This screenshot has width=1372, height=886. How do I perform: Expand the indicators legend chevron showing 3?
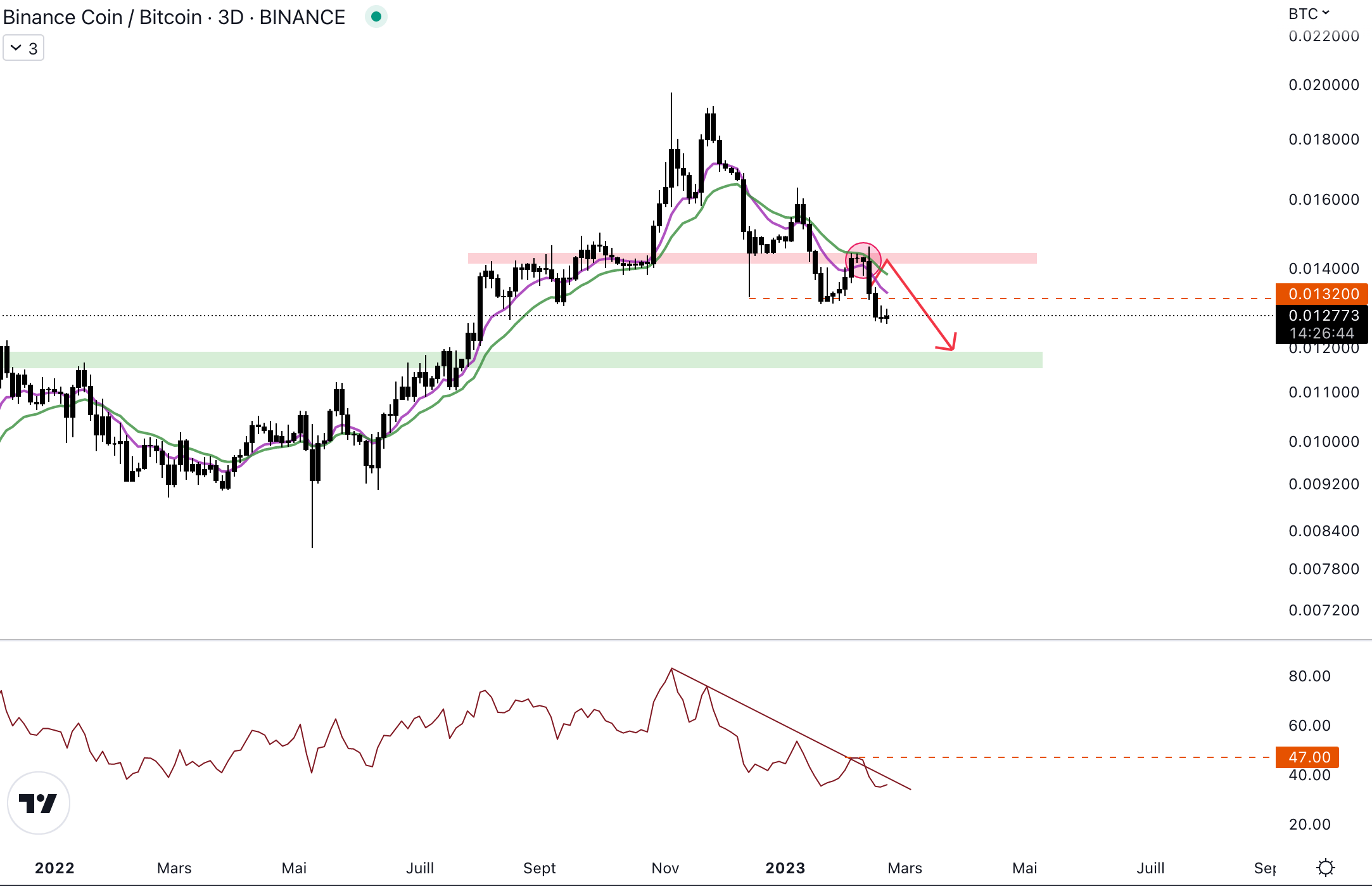click(x=23, y=48)
